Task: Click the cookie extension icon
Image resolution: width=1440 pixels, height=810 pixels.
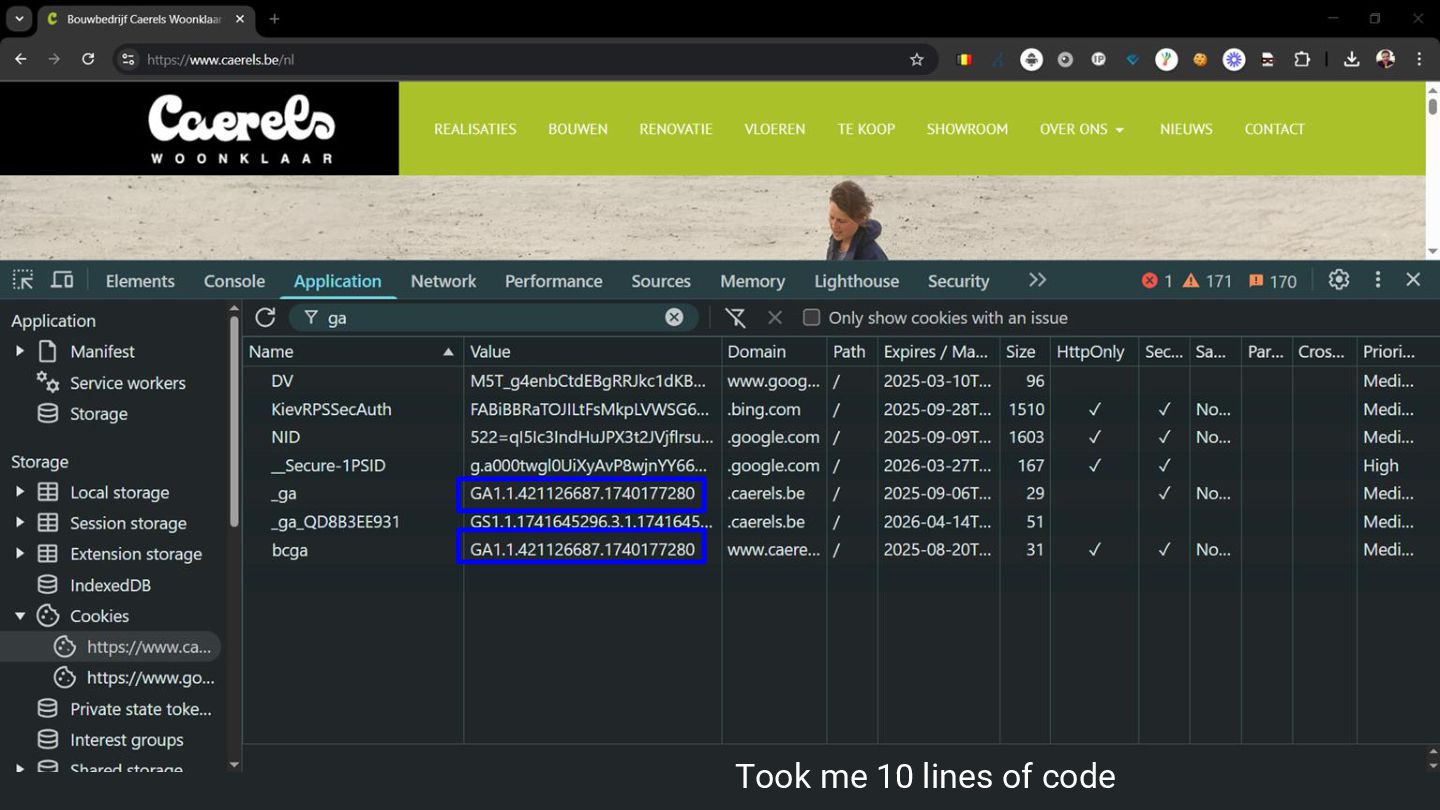Action: (1200, 59)
